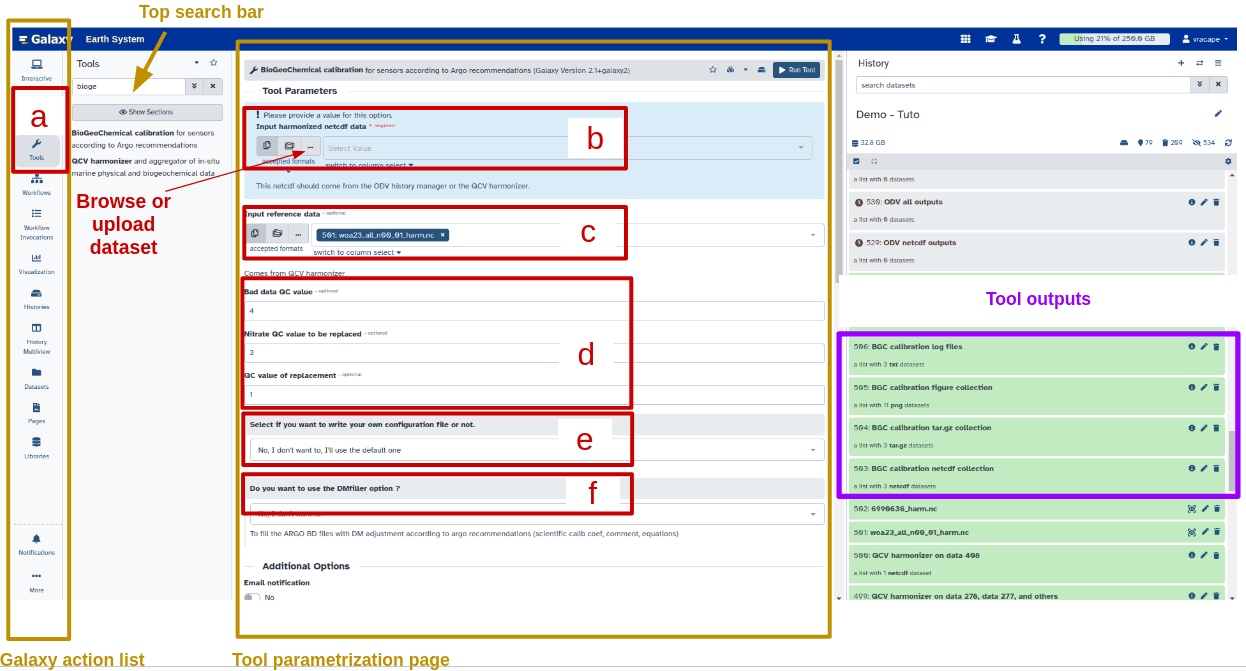
Task: Select BioGeoChemical calibration in tool list
Action: [x=126, y=132]
